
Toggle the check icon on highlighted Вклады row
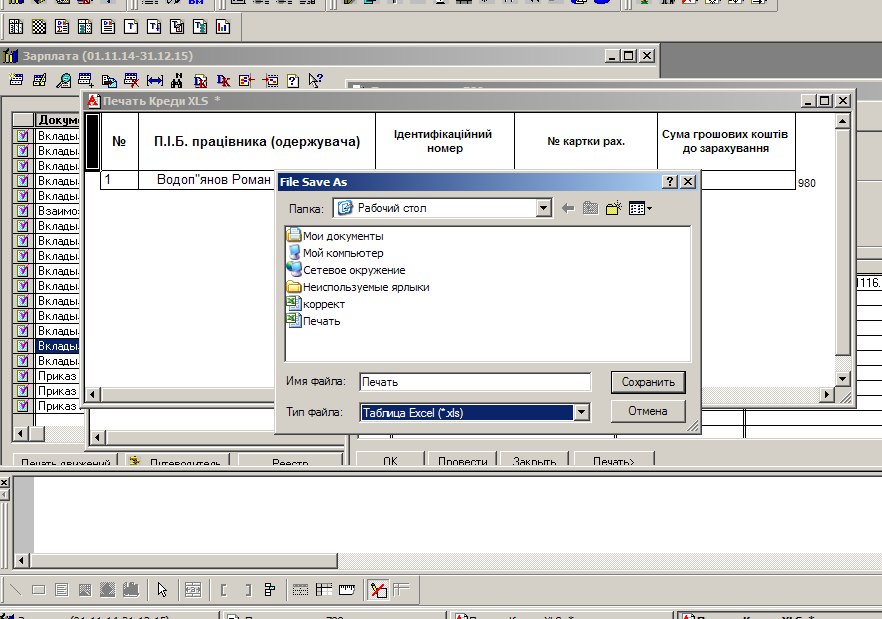pyautogui.click(x=24, y=346)
